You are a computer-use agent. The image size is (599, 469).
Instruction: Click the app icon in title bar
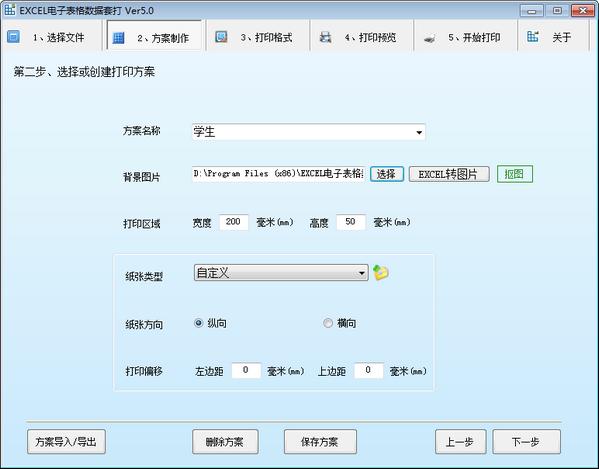point(10,10)
